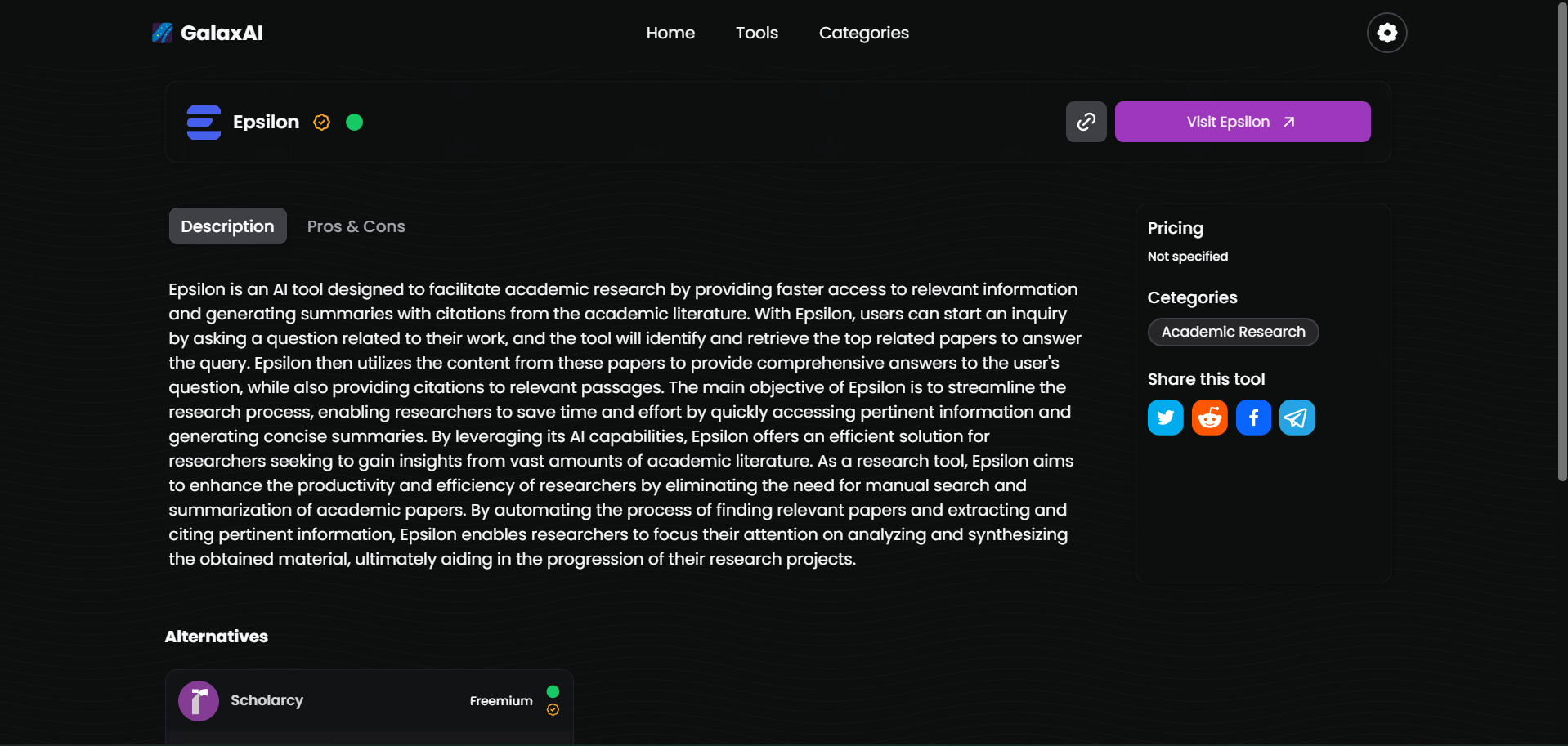Click the Freemium label on Scholarcy
This screenshot has height=746, width=1568.
500,701
